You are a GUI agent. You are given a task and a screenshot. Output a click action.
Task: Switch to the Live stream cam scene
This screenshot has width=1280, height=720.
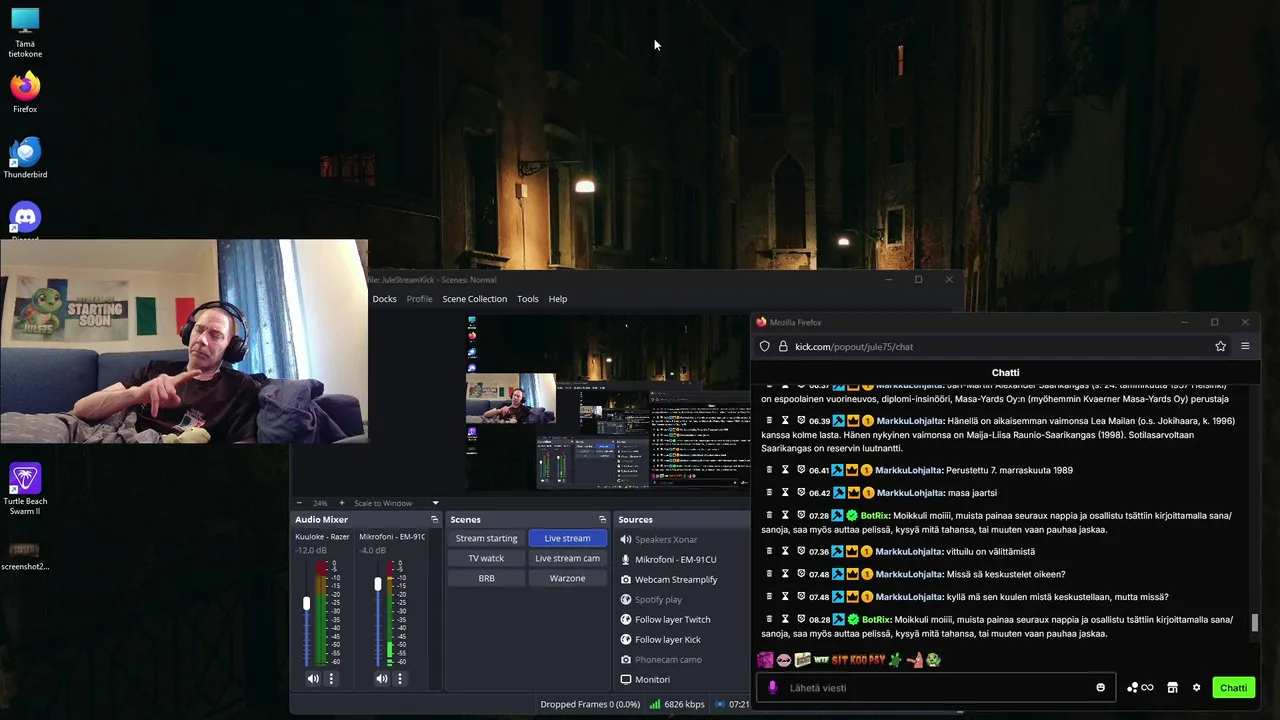[x=567, y=558]
